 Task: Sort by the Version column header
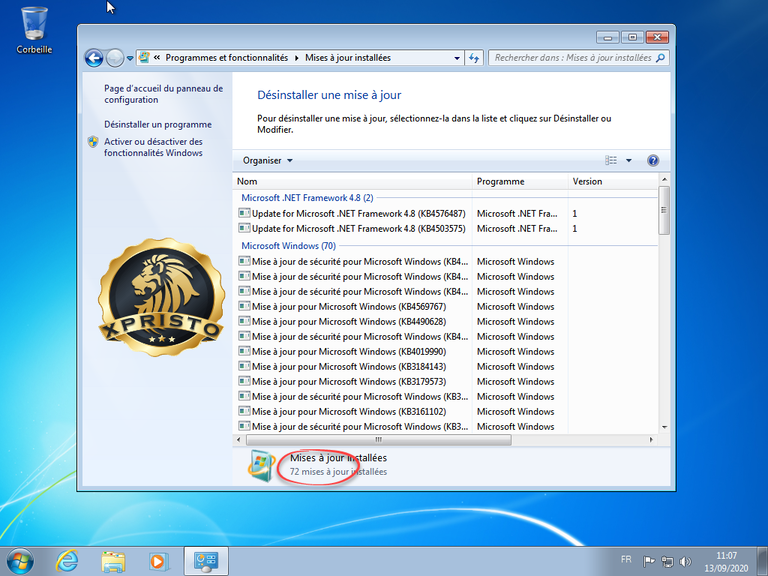click(x=613, y=181)
